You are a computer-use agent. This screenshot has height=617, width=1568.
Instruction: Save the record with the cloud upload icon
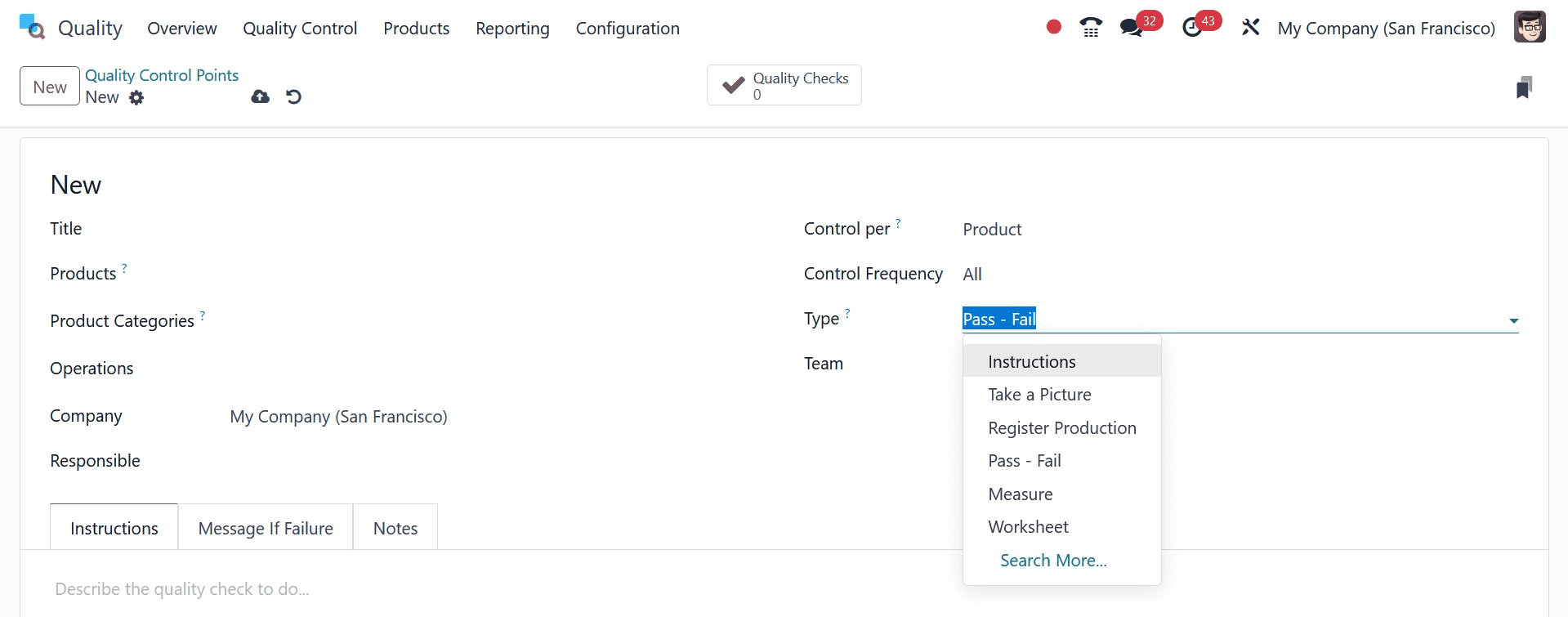point(260,97)
